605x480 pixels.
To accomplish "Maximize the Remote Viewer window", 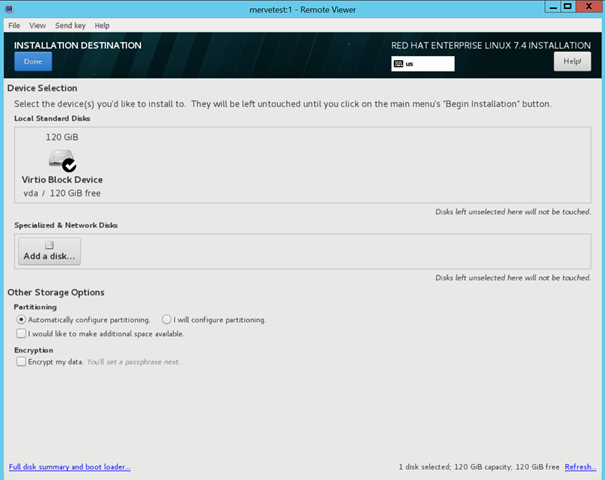I will click(x=568, y=7).
